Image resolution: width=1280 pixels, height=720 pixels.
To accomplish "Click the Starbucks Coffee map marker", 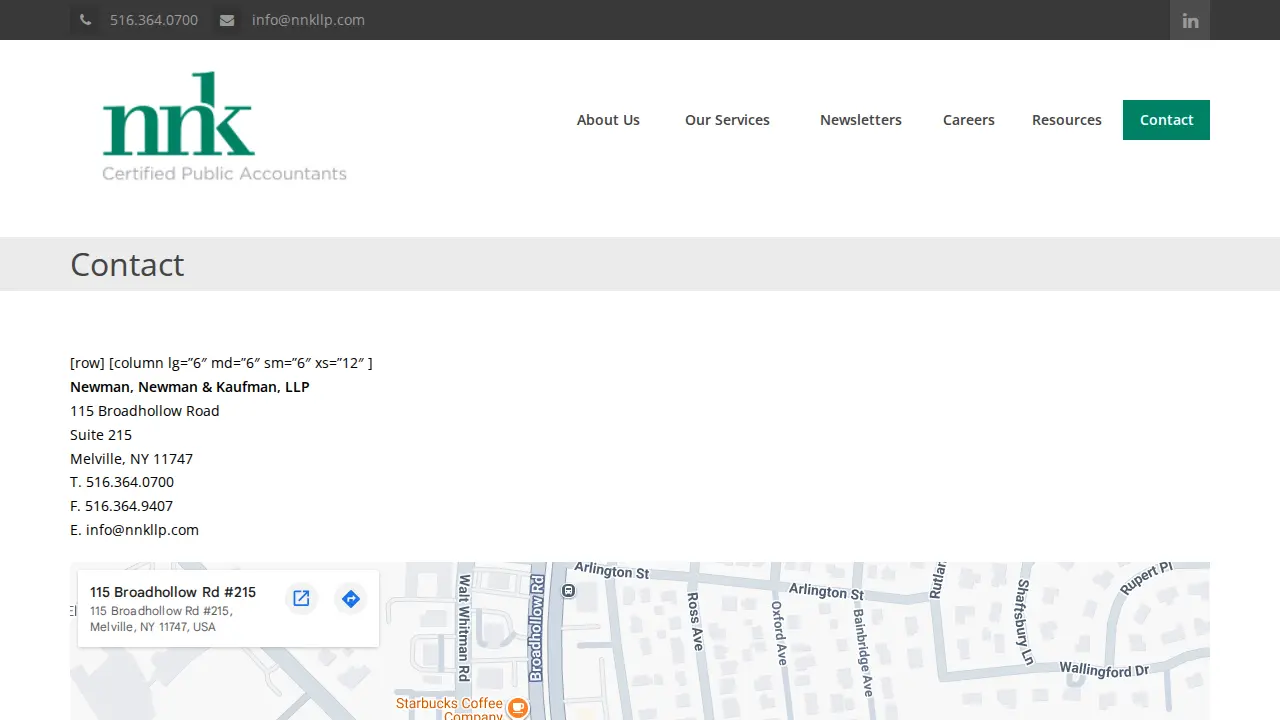I will coord(518,708).
